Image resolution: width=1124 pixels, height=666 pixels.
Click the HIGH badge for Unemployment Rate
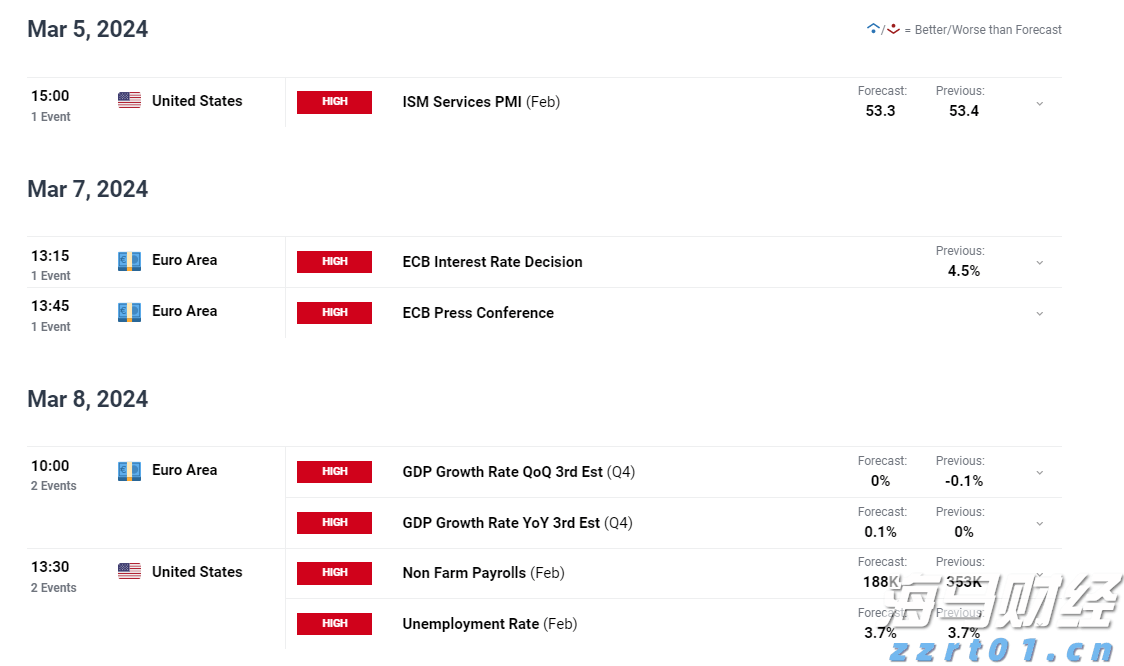click(x=334, y=624)
